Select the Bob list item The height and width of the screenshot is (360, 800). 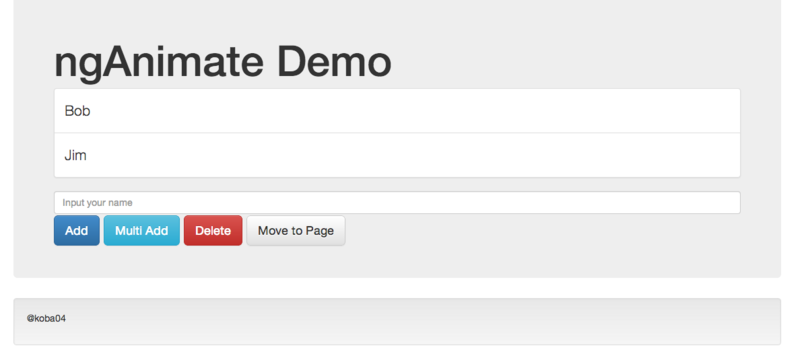coord(397,111)
